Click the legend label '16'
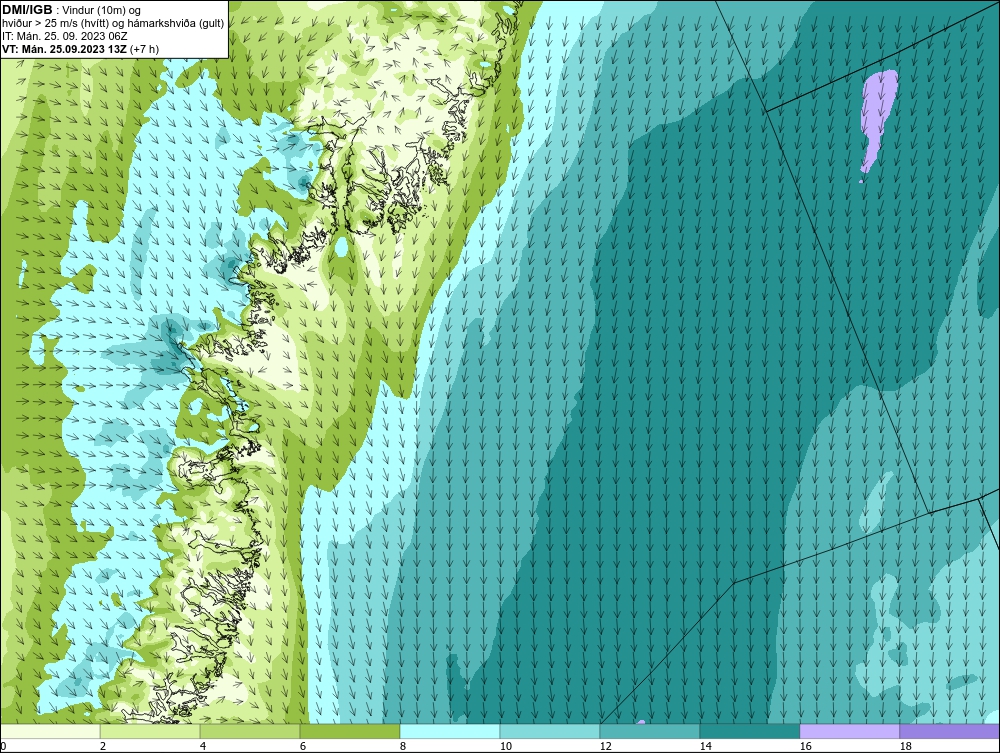This screenshot has height=753, width=1000. coord(805,746)
